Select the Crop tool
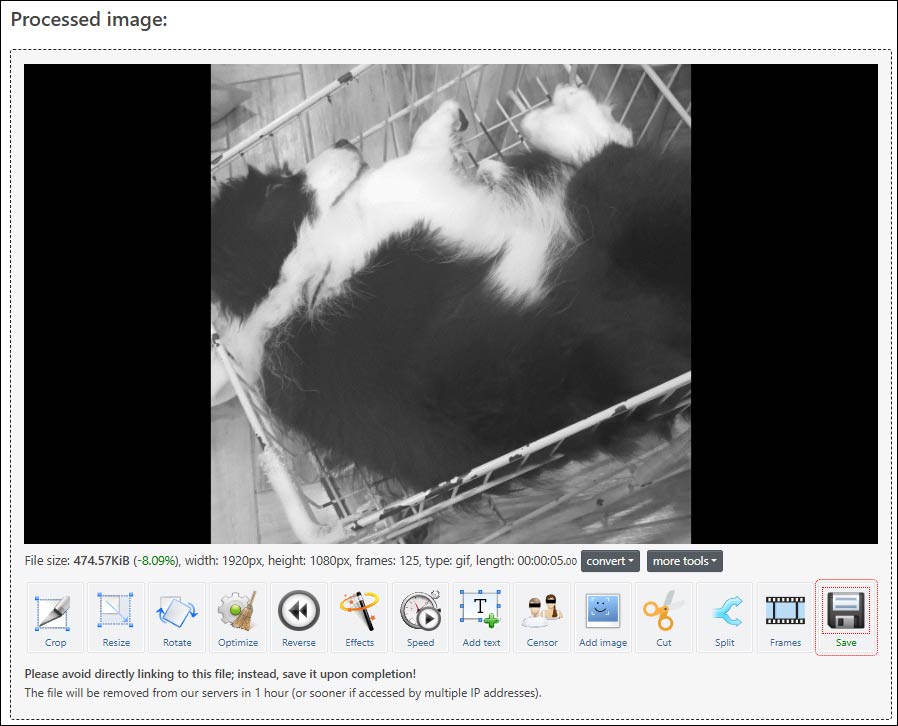The image size is (898, 726). pos(54,617)
